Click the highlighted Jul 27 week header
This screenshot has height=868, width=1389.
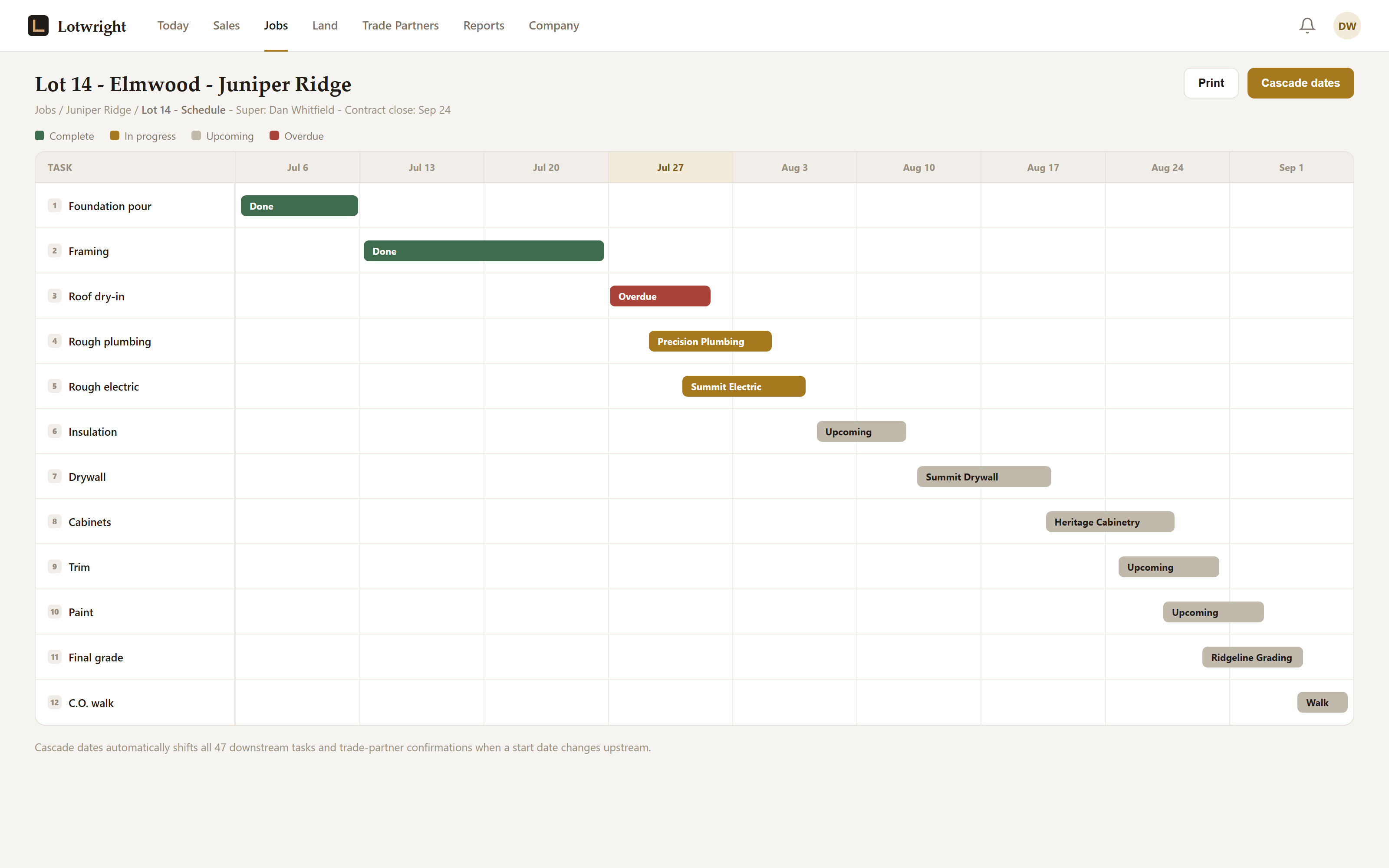coord(670,168)
